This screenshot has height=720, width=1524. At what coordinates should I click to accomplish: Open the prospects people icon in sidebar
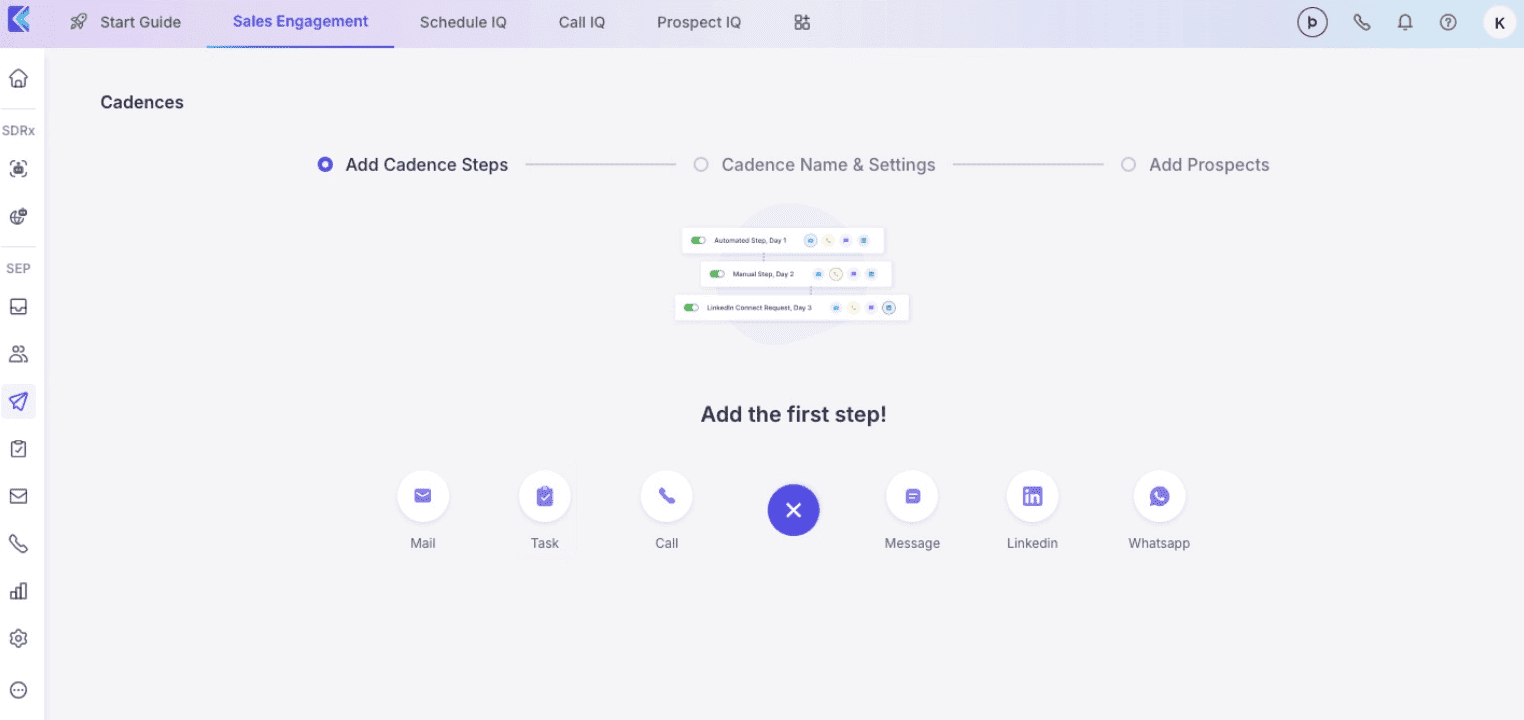pyautogui.click(x=18, y=353)
